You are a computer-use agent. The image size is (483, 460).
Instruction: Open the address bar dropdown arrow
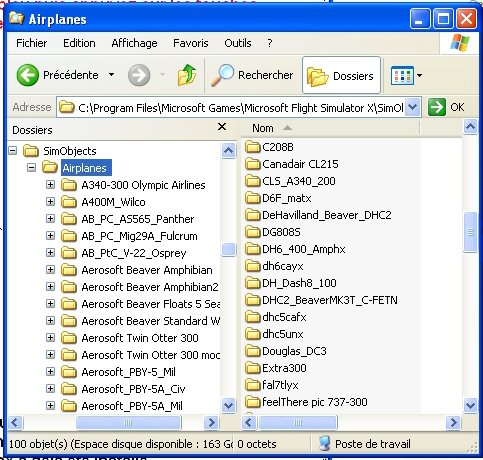[x=413, y=107]
